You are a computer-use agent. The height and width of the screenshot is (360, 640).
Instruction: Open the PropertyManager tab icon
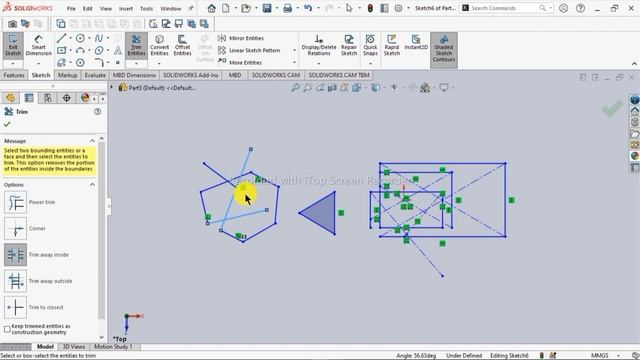29,98
